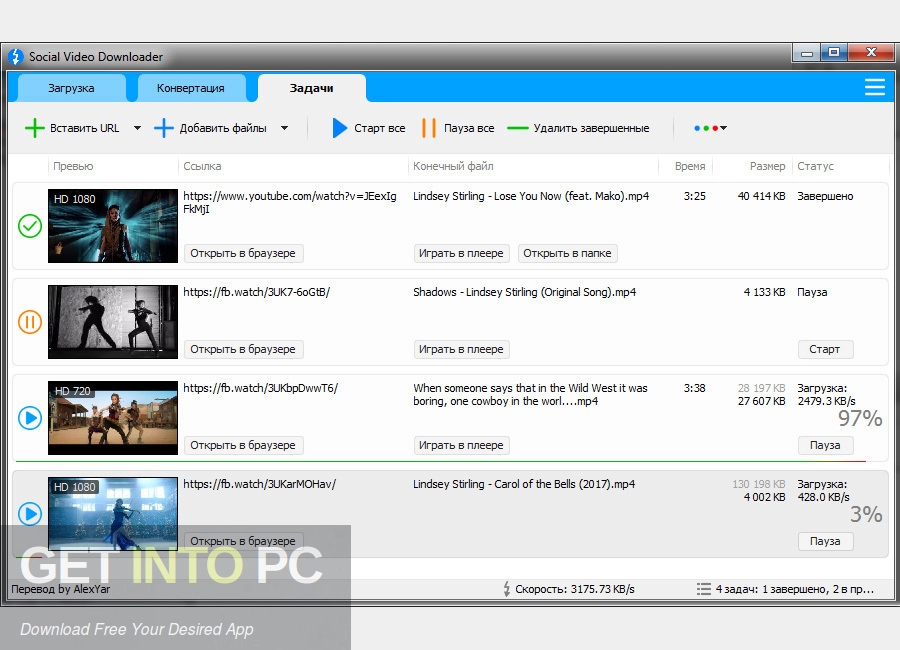
Task: Click the green completed checkmark status icon
Action: pyautogui.click(x=30, y=226)
